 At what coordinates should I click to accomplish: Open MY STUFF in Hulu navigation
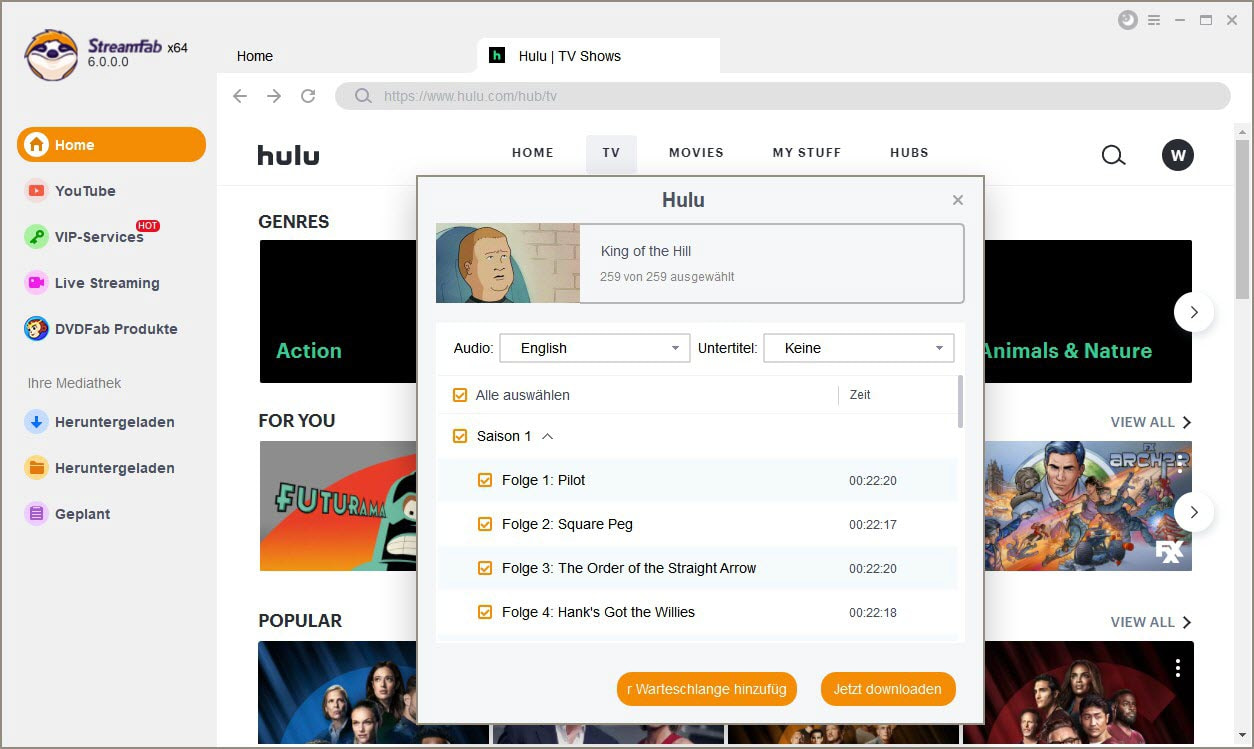(807, 153)
